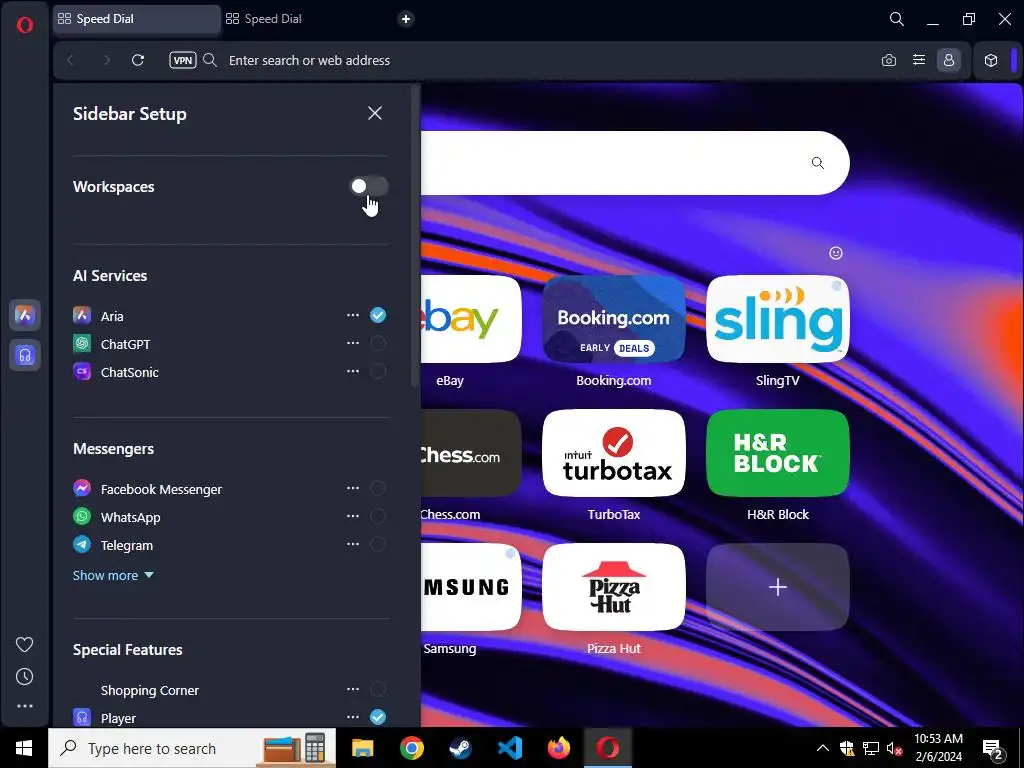Image resolution: width=1024 pixels, height=768 pixels.
Task: Open the Chess.com speed dial tile
Action: [471, 453]
